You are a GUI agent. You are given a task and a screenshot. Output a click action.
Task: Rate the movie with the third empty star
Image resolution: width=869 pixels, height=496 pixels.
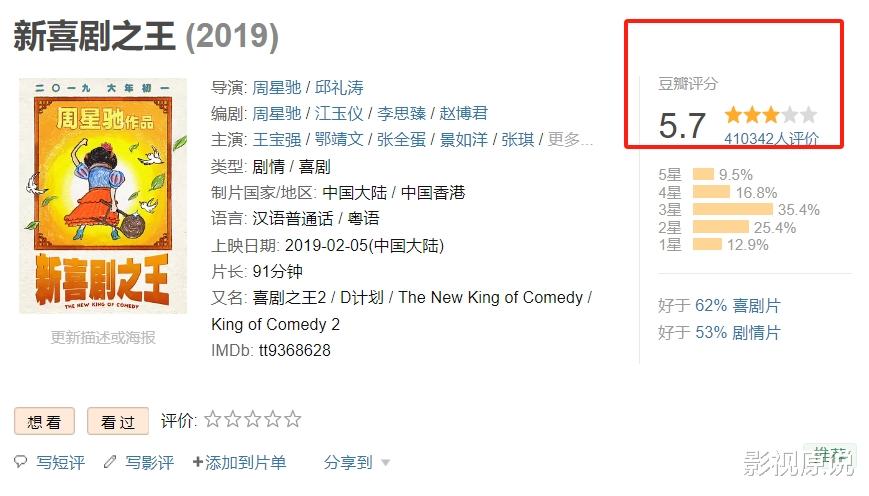pos(253,419)
